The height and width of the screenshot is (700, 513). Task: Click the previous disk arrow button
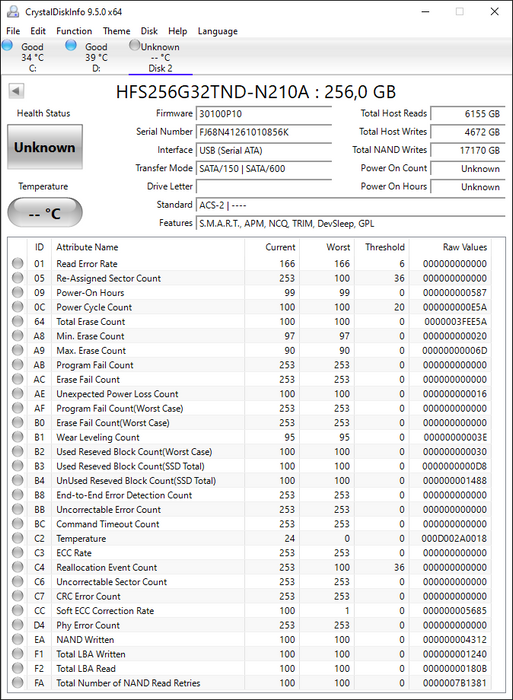[x=16, y=91]
